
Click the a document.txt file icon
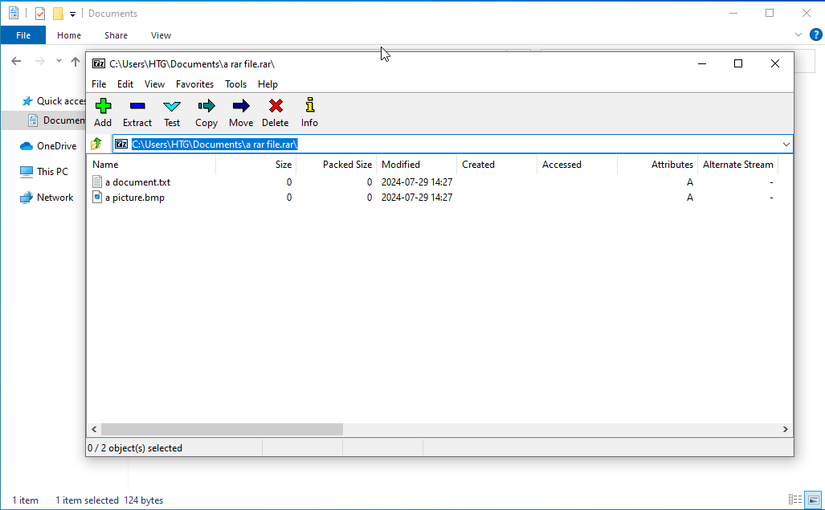[97, 182]
